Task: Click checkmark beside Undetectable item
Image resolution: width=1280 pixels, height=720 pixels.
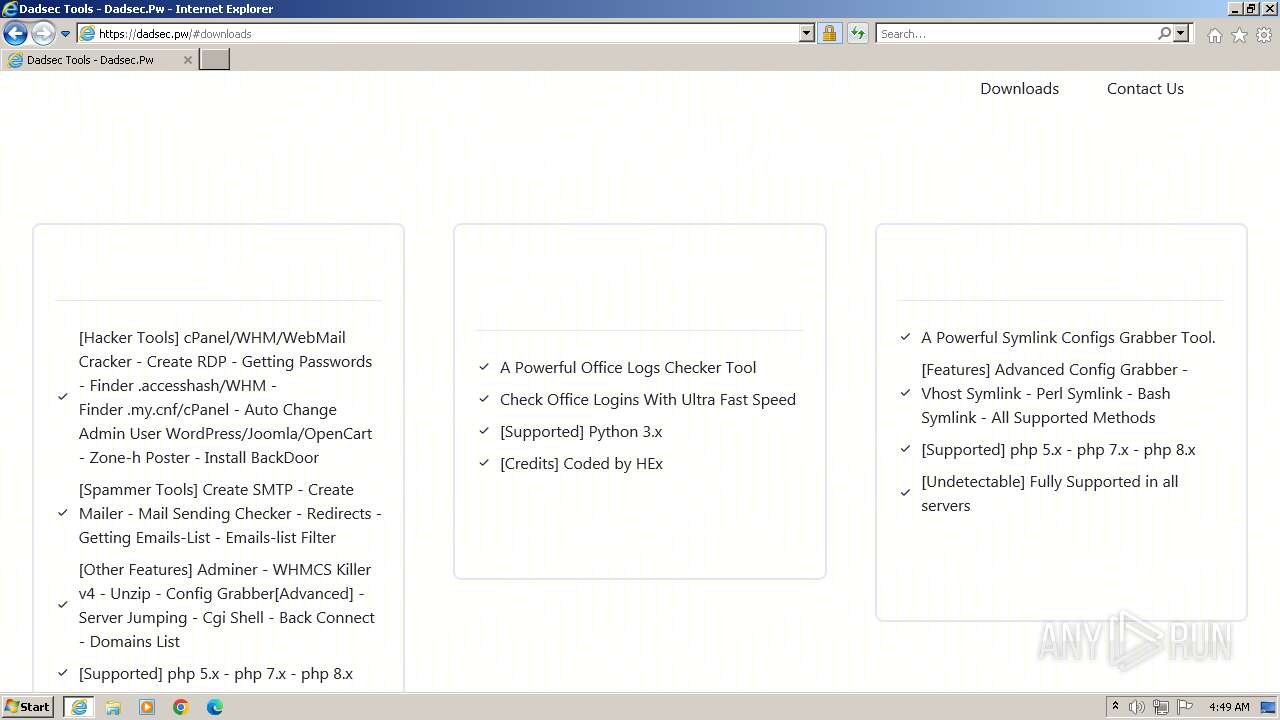Action: [905, 493]
